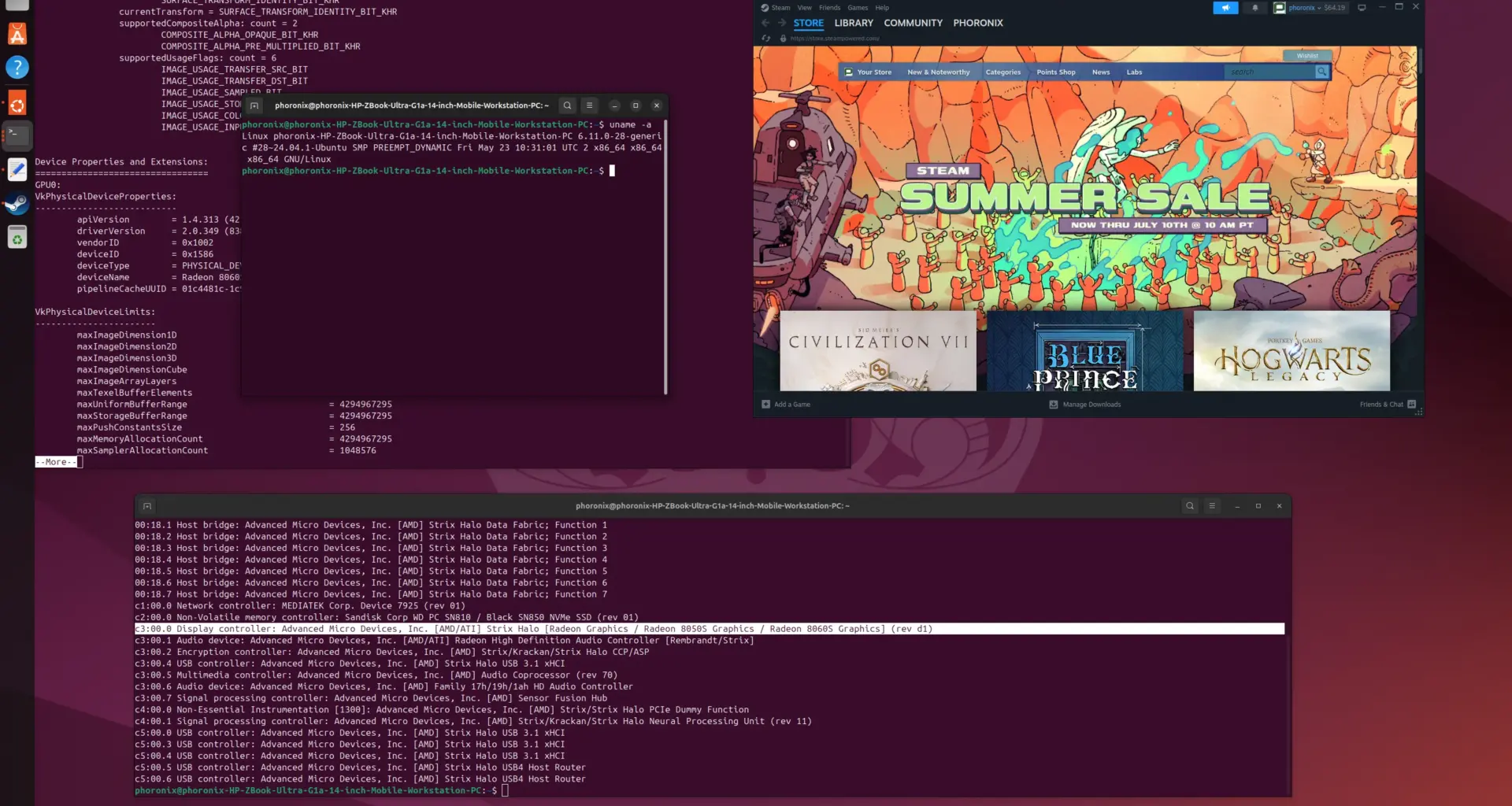Click the Manage Downloads icon
This screenshot has width=1512, height=806.
tap(1053, 405)
